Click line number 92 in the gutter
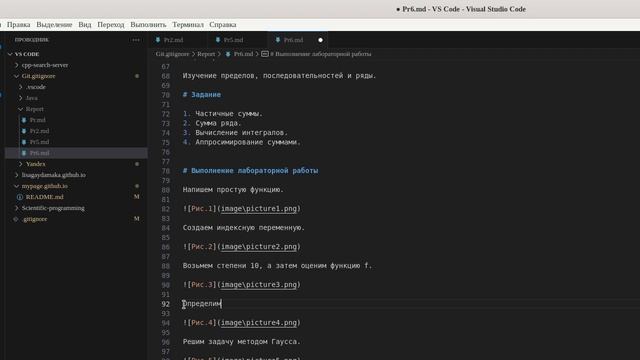Image resolution: width=640 pixels, height=360 pixels. 165,304
